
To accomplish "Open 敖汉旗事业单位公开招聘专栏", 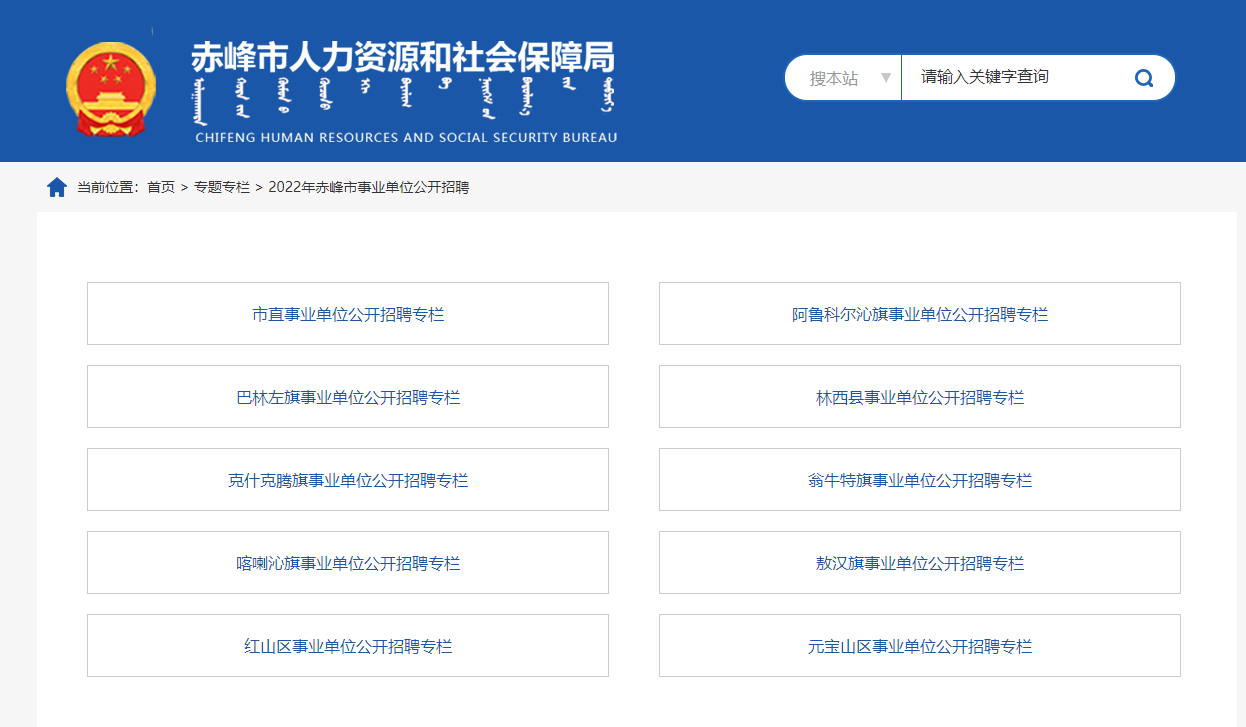I will tap(919, 563).
